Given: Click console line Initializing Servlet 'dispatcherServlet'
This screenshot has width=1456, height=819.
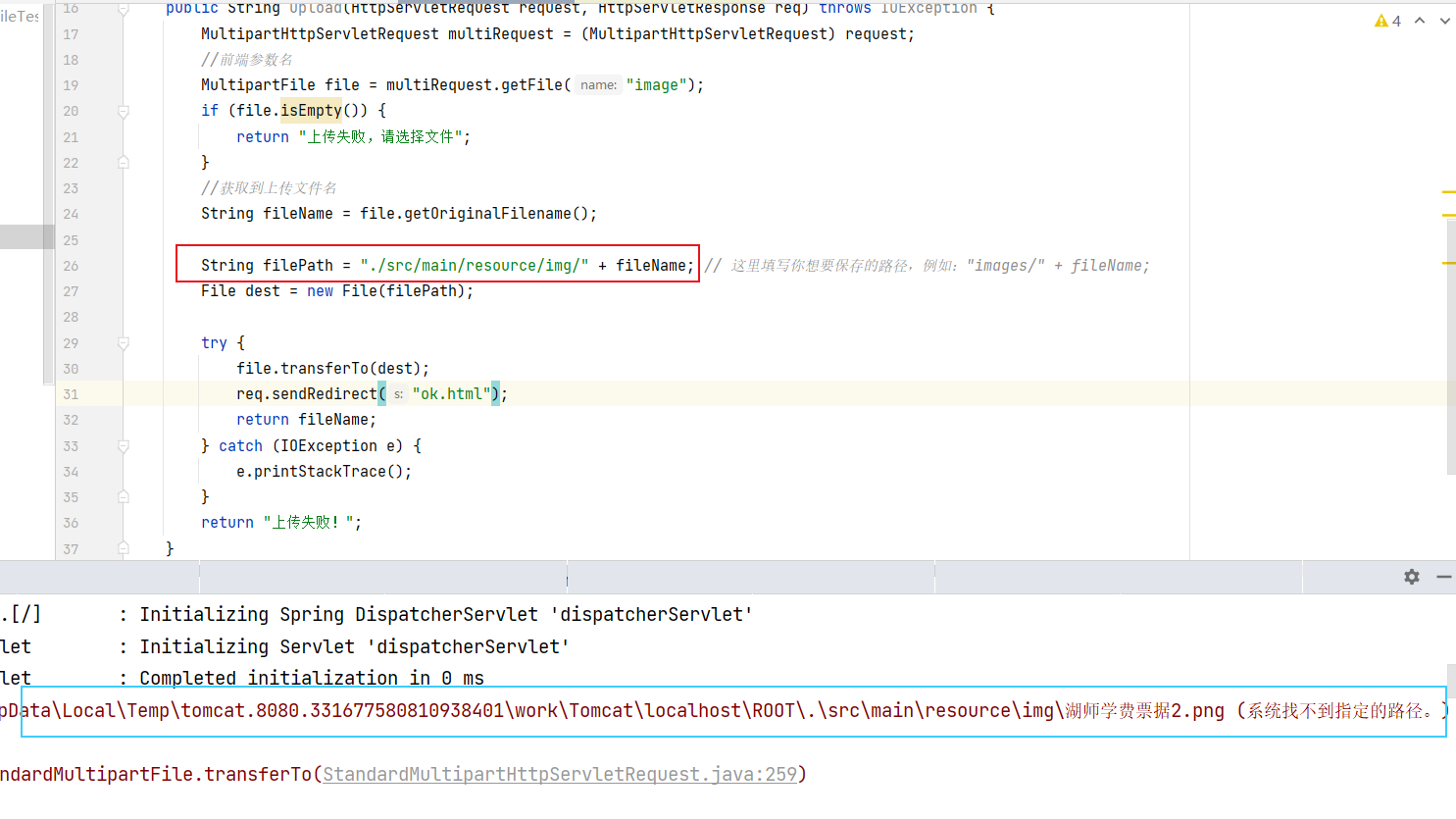Looking at the screenshot, I should point(355,646).
